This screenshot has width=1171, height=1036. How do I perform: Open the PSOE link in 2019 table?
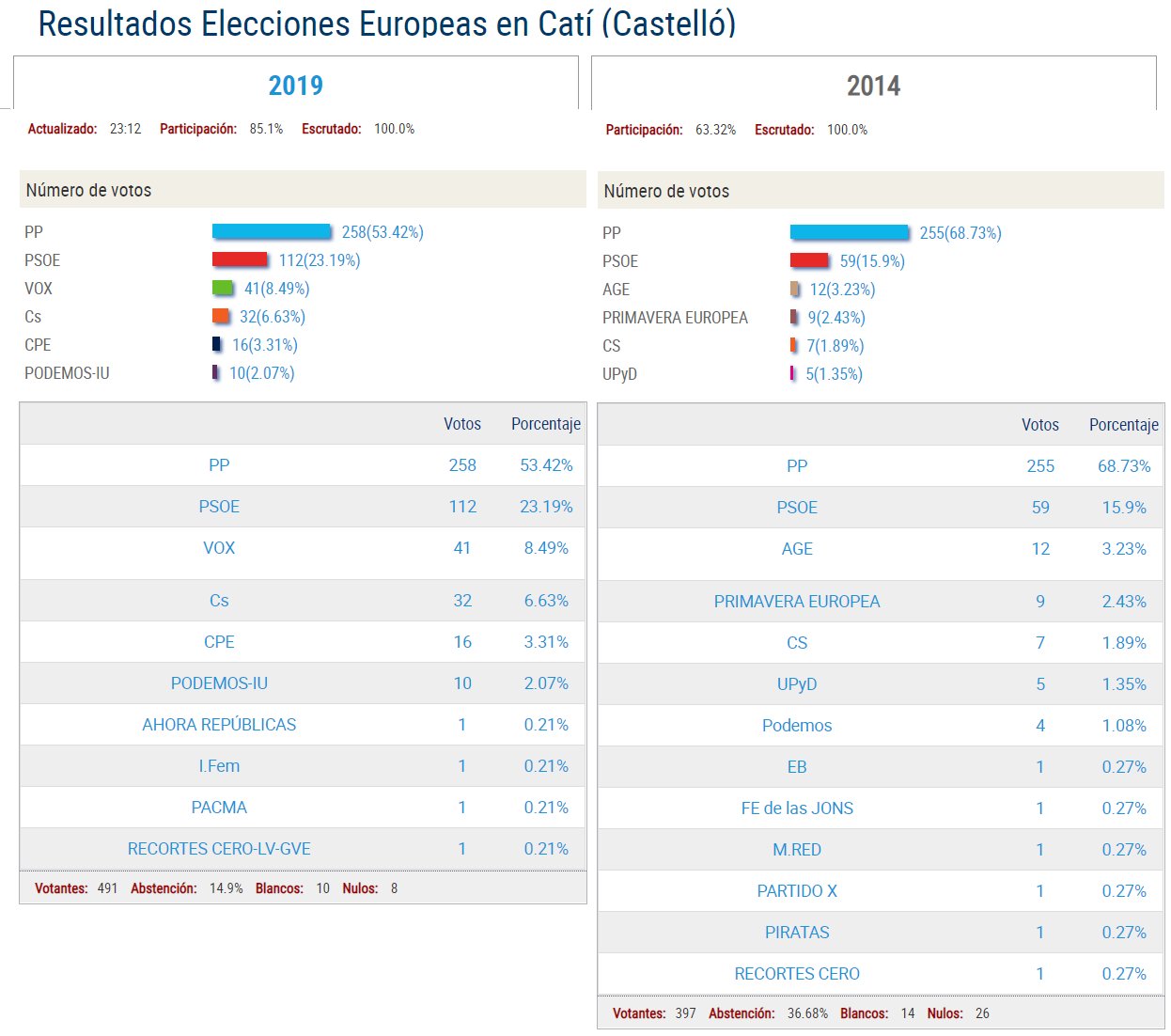coord(219,507)
